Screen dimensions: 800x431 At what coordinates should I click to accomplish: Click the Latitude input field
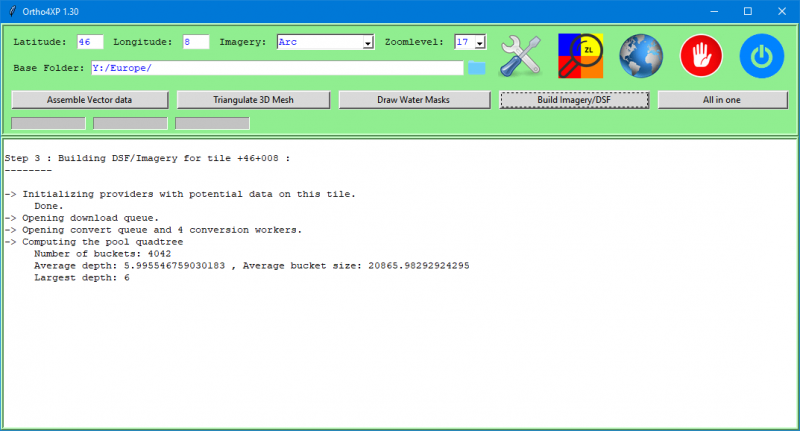(90, 42)
